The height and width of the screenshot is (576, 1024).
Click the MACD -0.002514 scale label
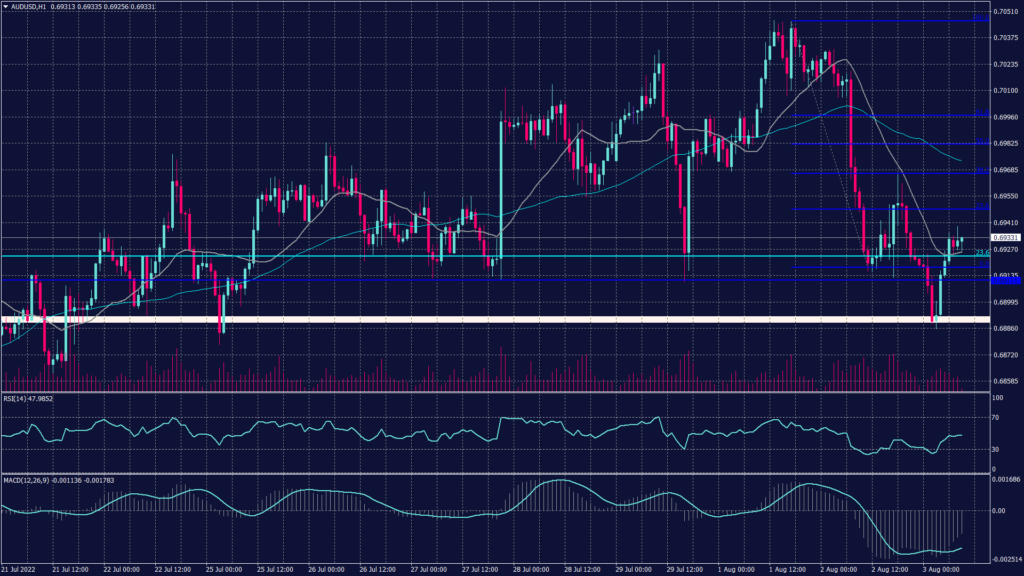[1005, 559]
